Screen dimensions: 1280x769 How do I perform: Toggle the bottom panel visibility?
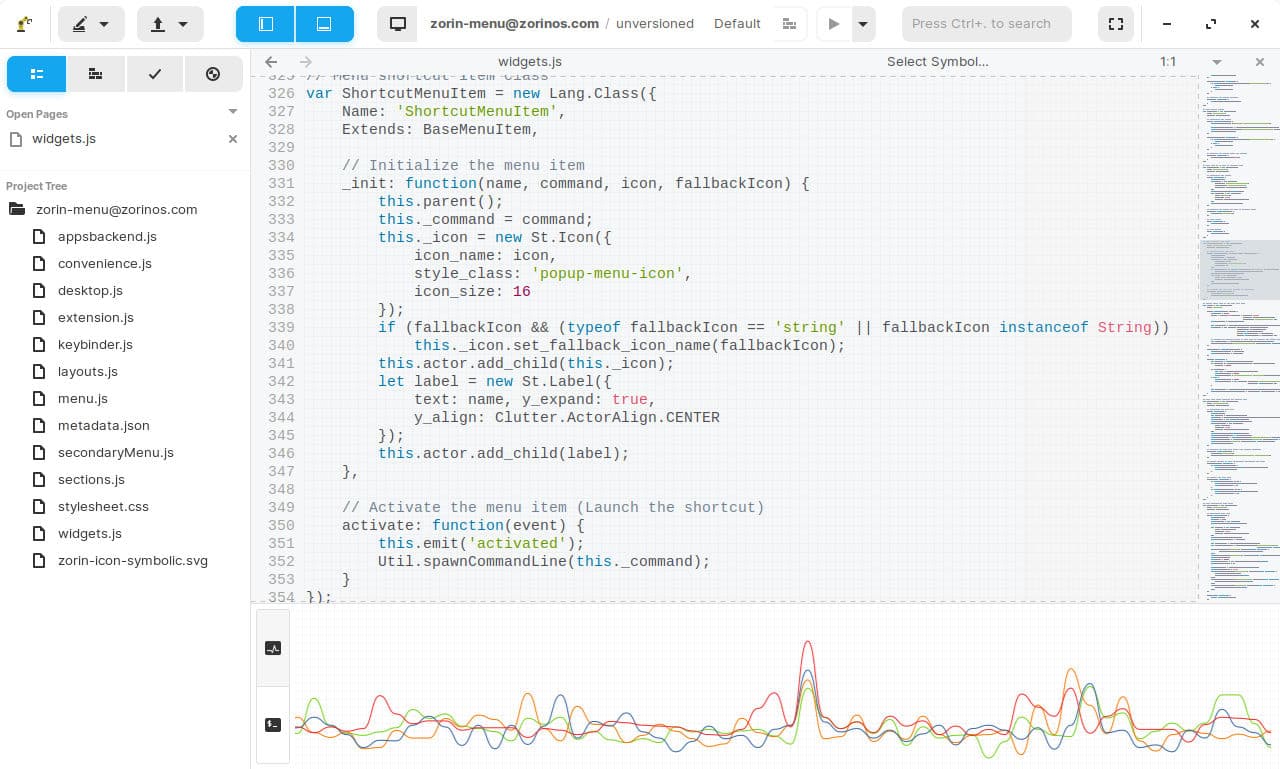pos(324,24)
